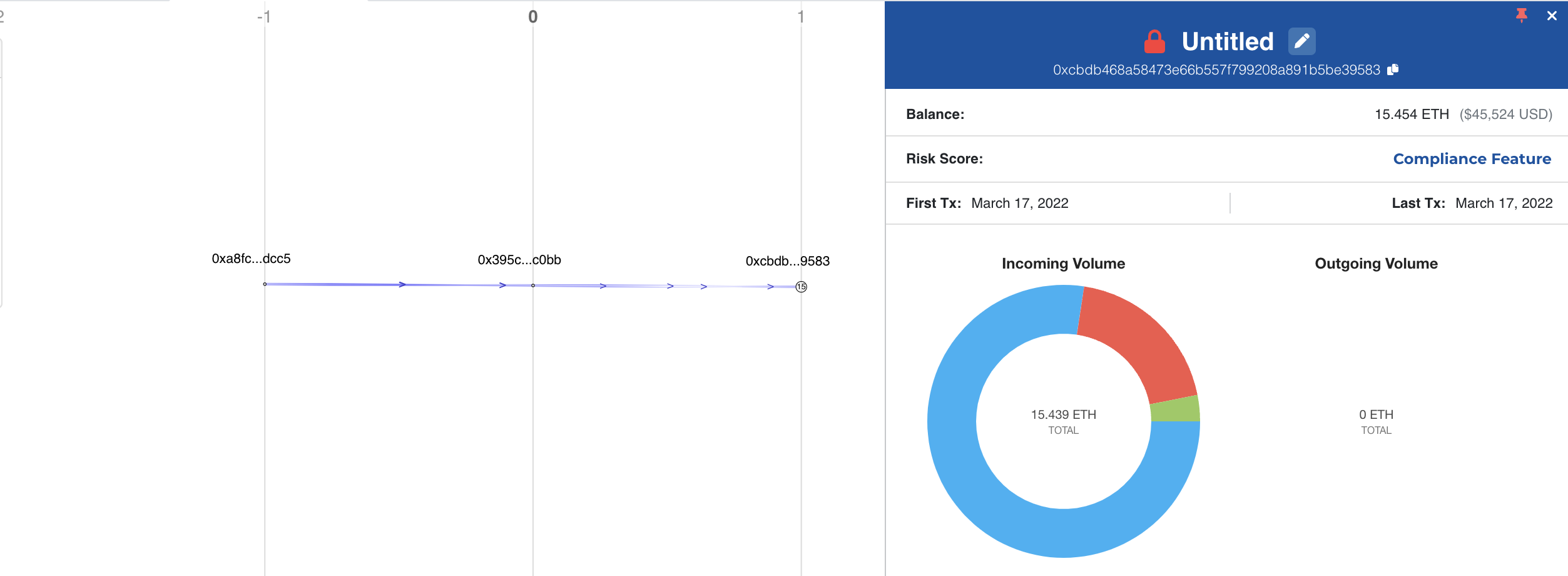Click the 0x395c...c0bb address label
Viewport: 1568px width, 576px height.
(519, 260)
